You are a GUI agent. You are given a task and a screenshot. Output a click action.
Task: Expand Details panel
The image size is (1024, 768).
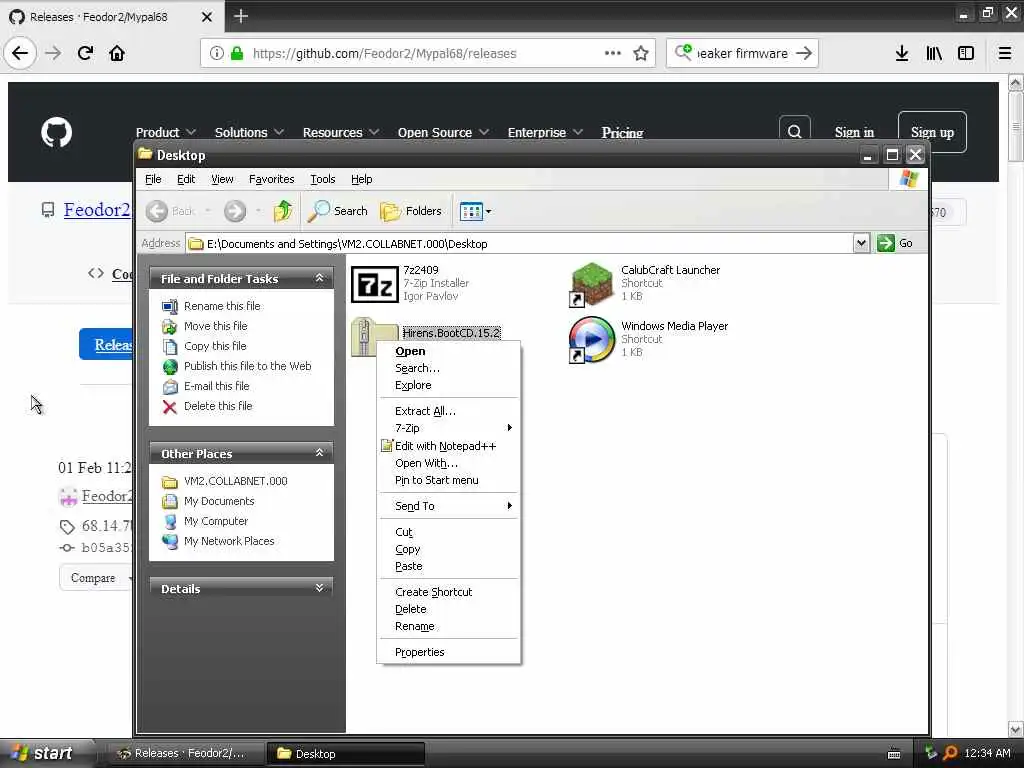pyautogui.click(x=319, y=588)
